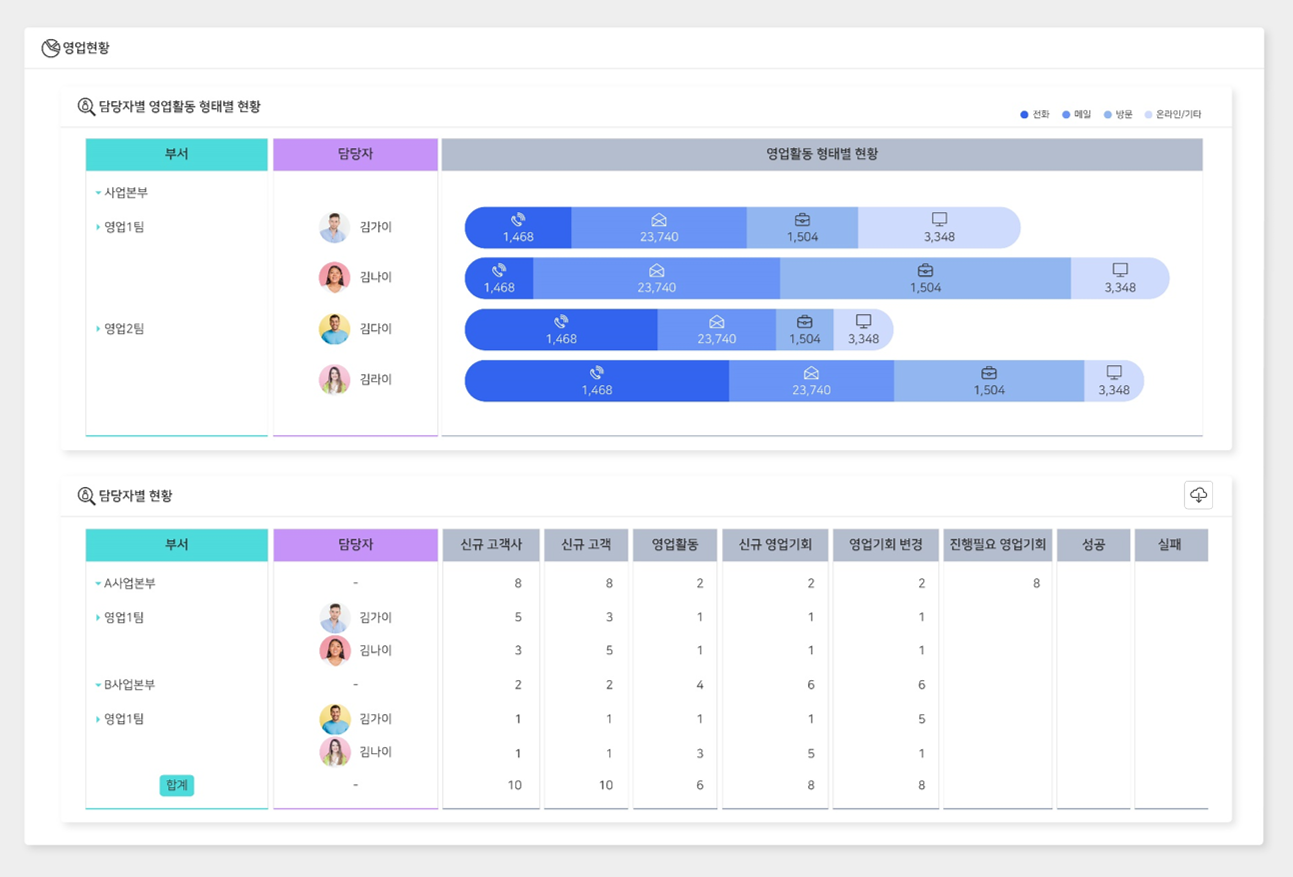Click the briefcase icon in 김다이's bar
The height and width of the screenshot is (877, 1293).
tap(804, 322)
